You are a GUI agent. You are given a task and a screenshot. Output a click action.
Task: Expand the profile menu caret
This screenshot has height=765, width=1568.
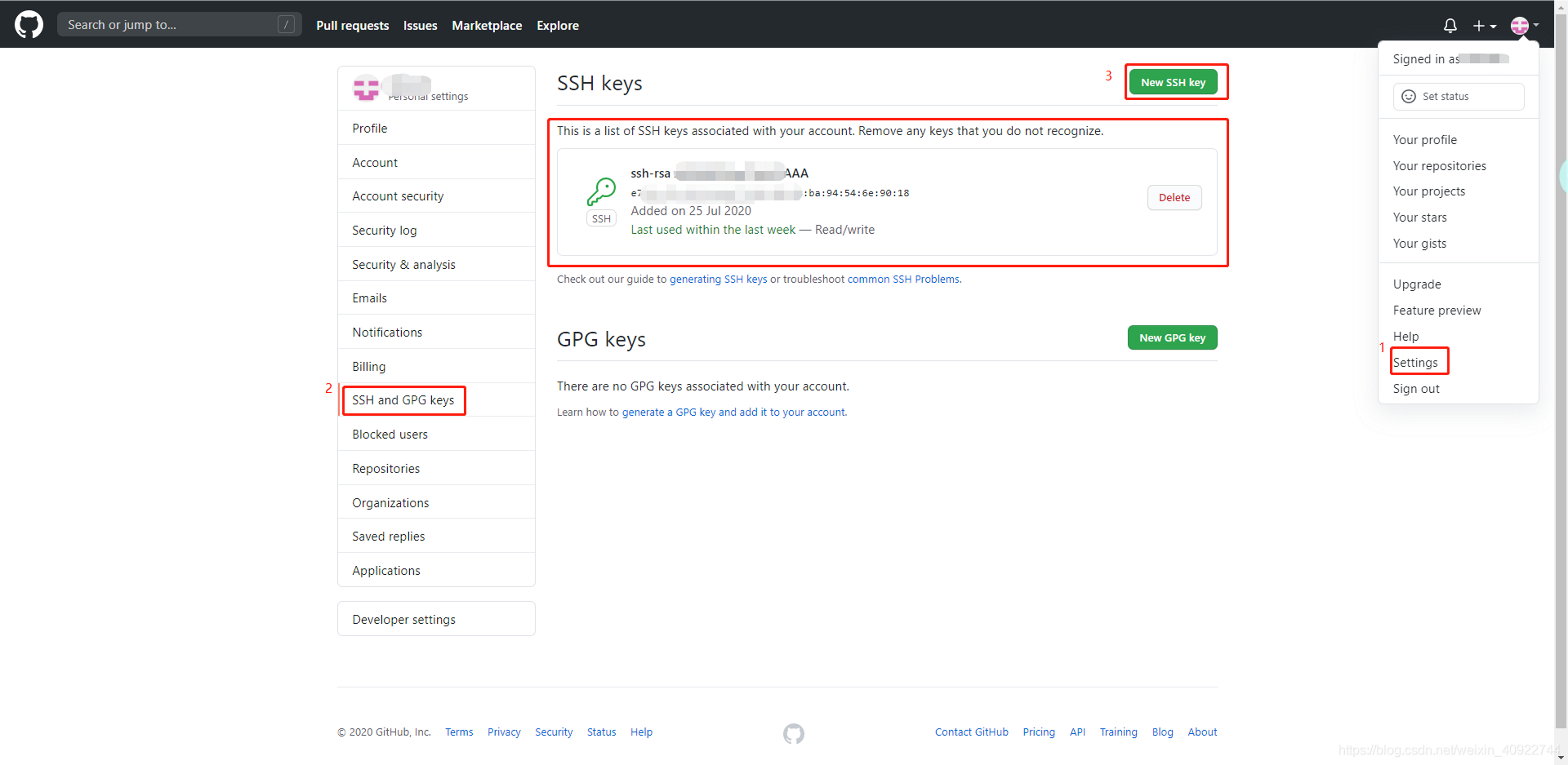(1536, 26)
